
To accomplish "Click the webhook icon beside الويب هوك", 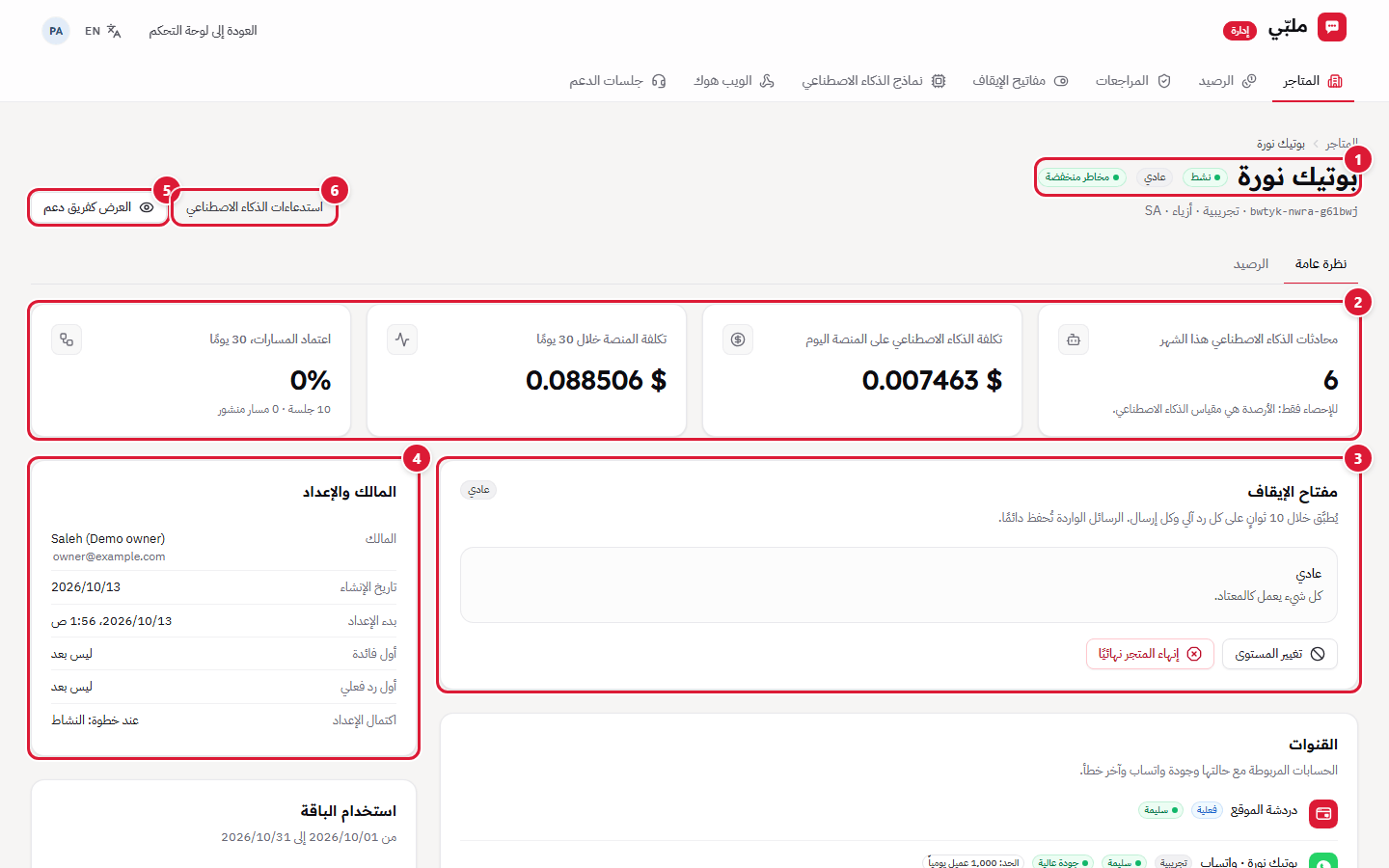I will click(x=767, y=81).
